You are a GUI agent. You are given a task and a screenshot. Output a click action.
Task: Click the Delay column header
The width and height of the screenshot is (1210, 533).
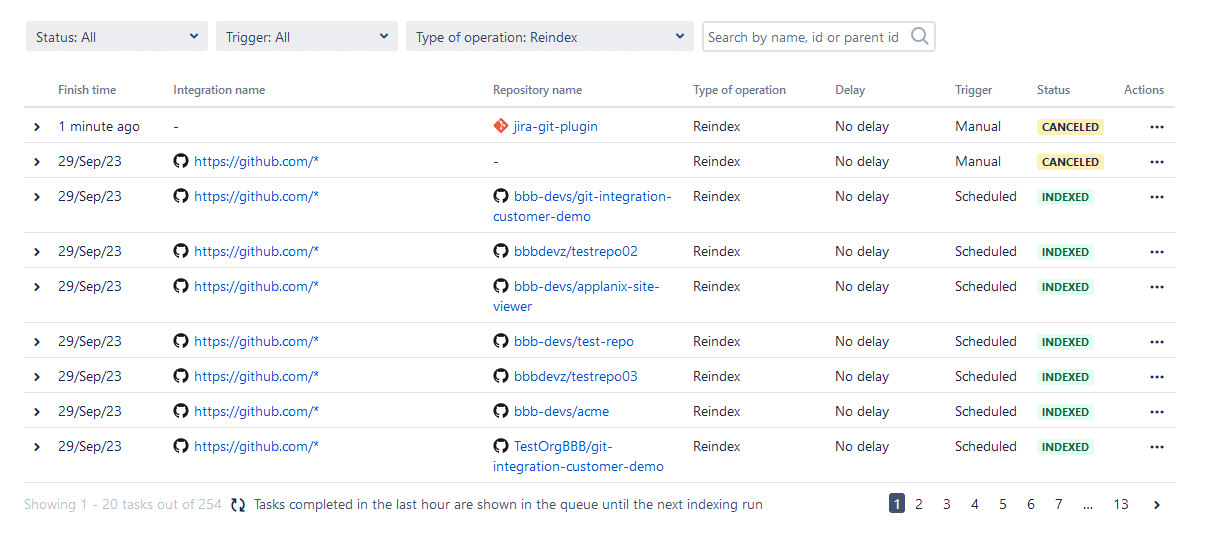[850, 90]
